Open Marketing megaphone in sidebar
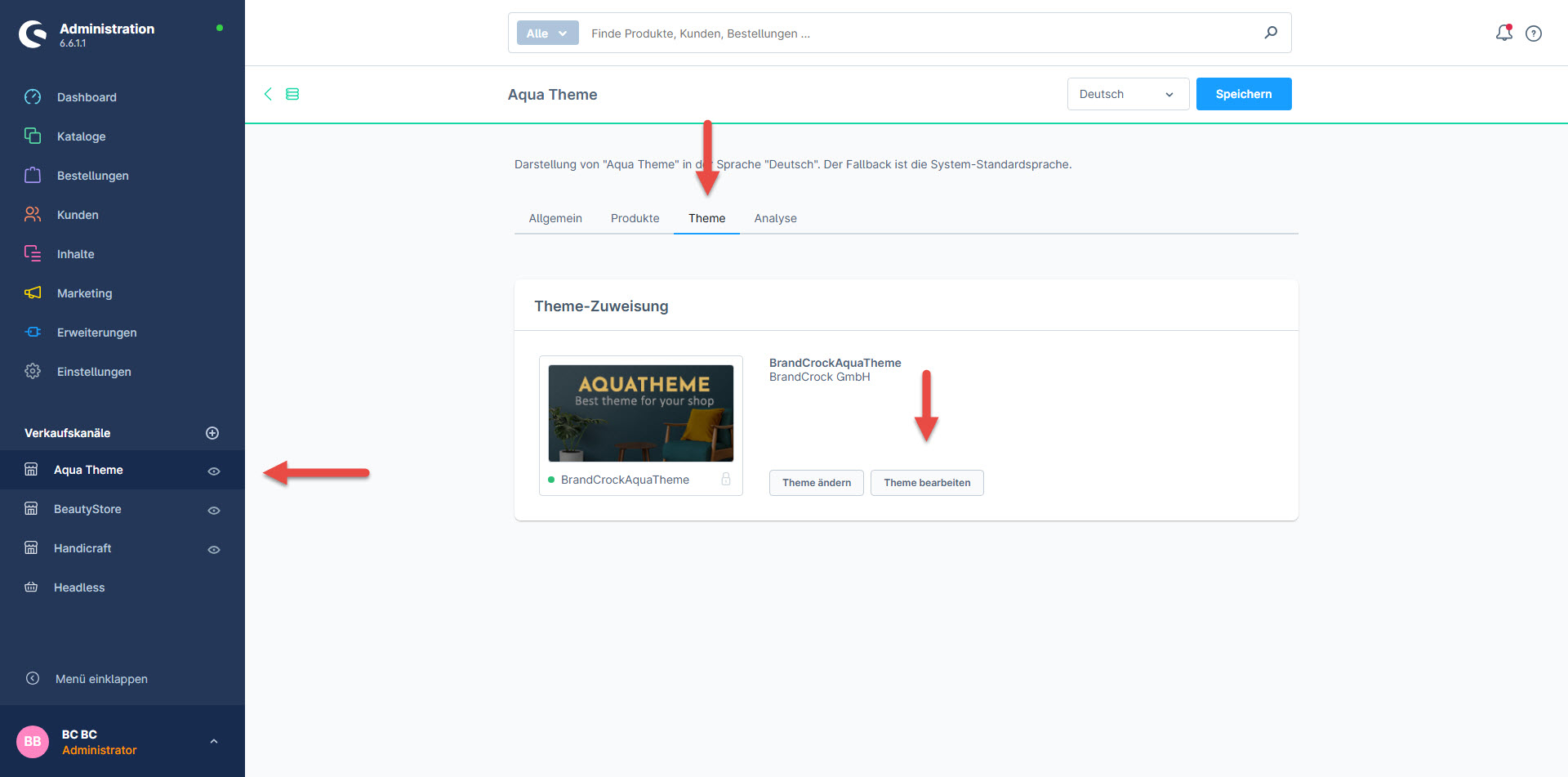The height and width of the screenshot is (777, 1568). click(x=33, y=293)
